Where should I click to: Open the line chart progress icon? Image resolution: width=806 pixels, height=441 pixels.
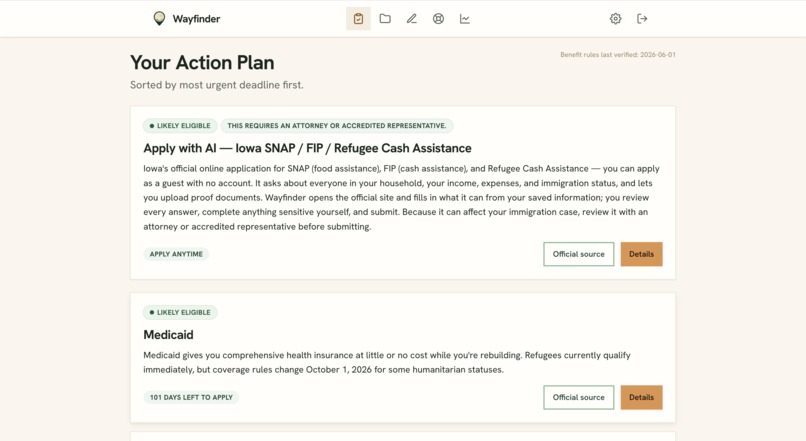[465, 19]
